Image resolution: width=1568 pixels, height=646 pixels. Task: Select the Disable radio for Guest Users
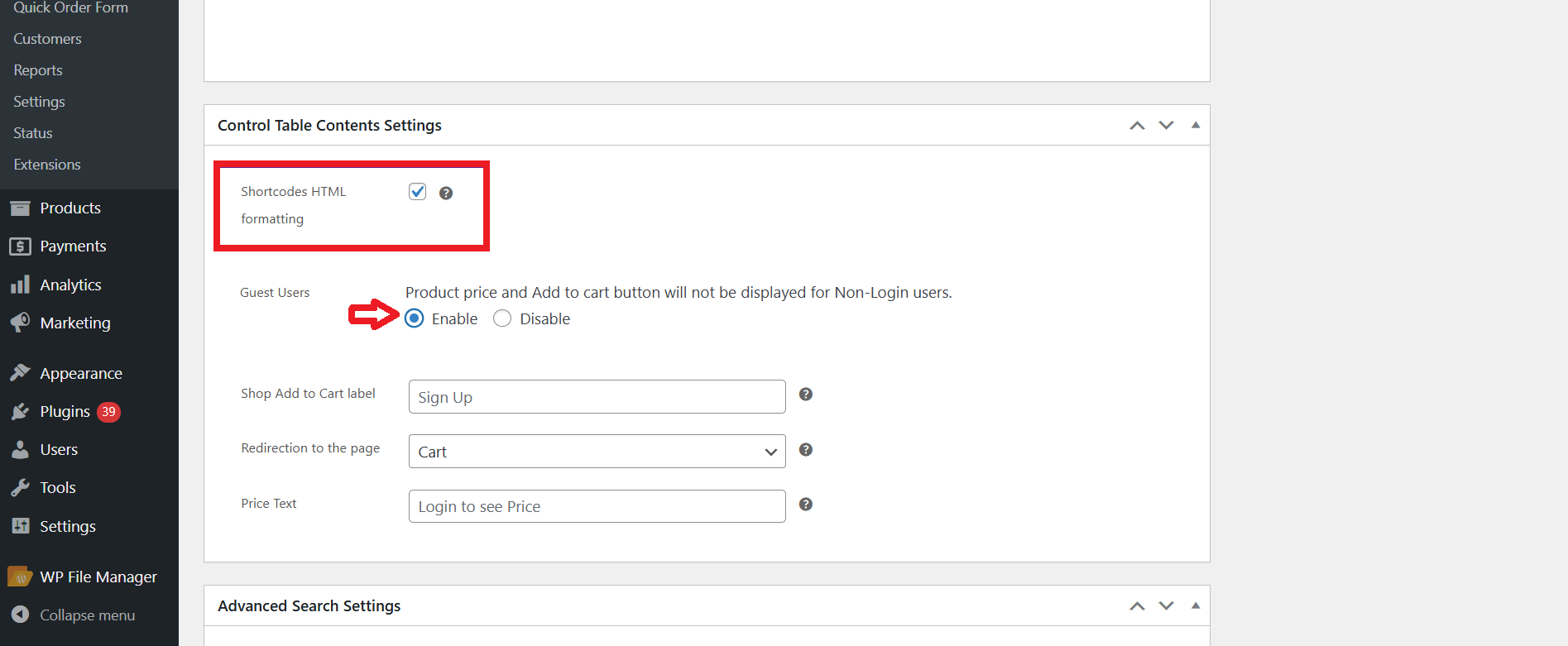click(502, 318)
